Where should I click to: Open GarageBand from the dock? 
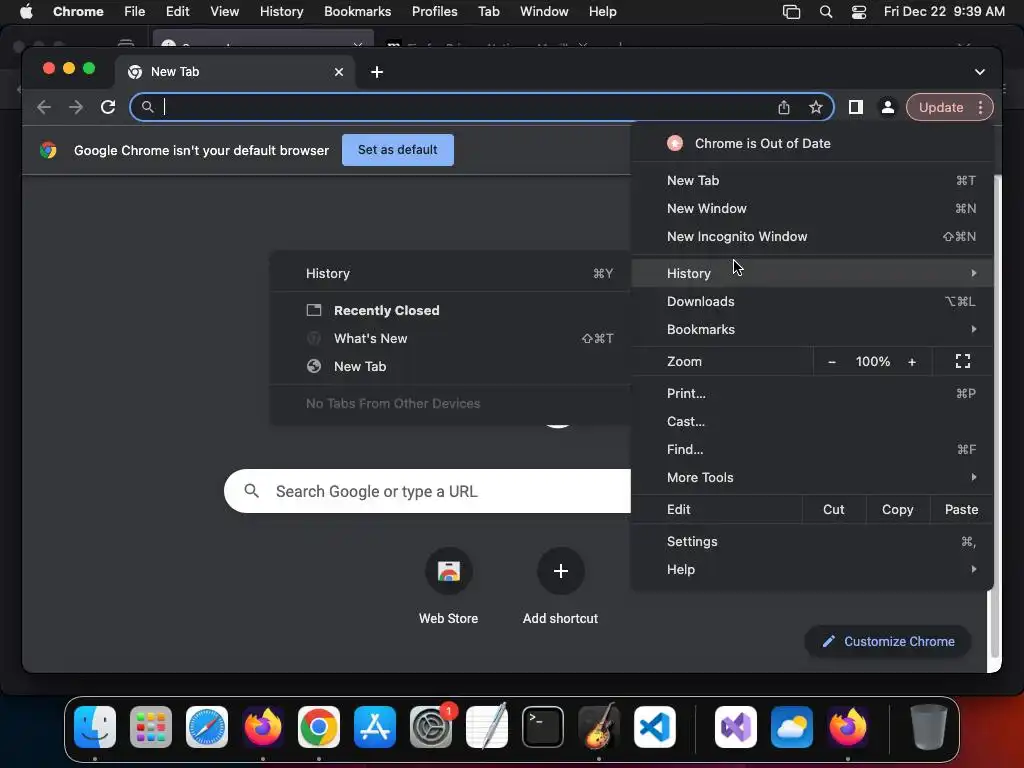599,727
